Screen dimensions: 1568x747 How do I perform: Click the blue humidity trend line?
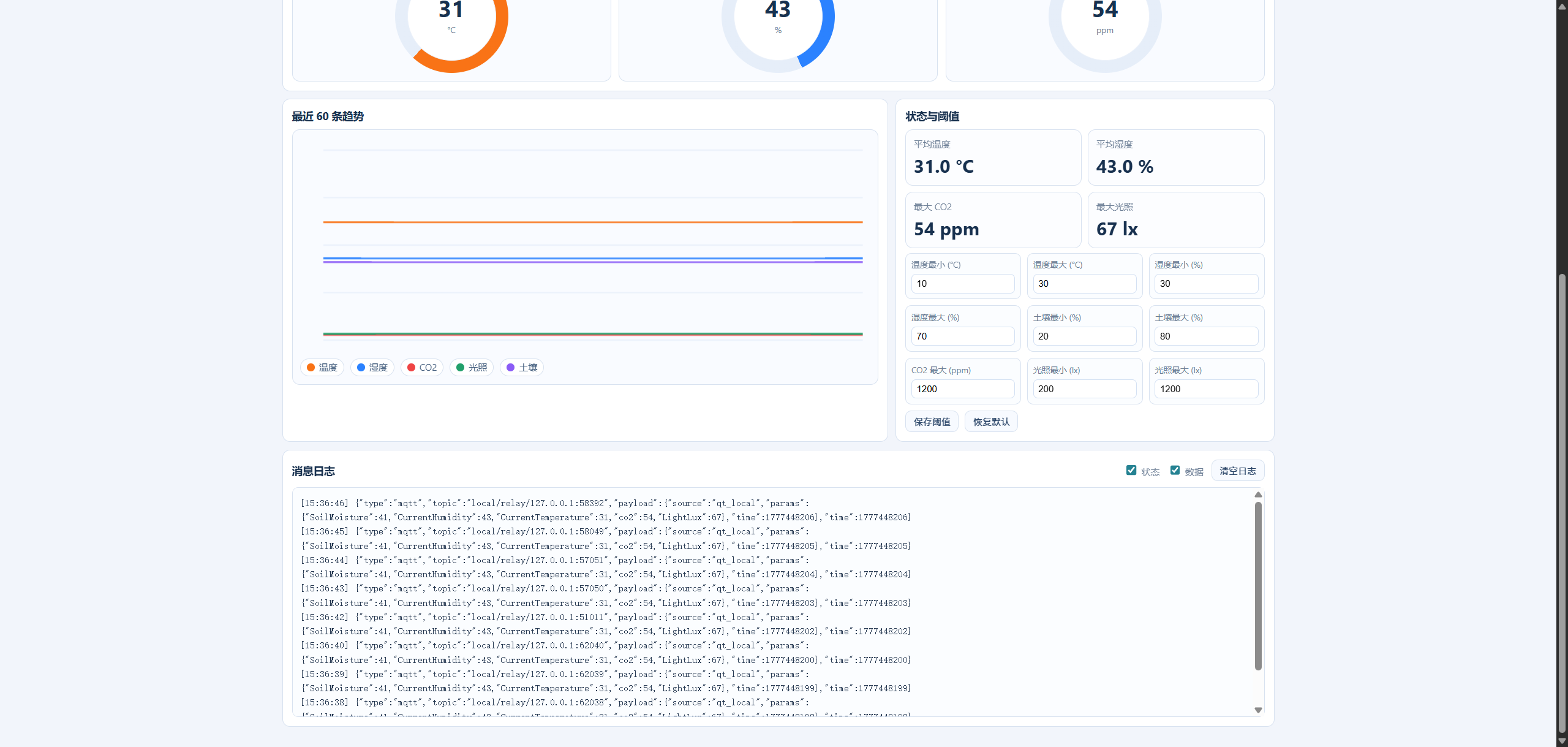593,258
